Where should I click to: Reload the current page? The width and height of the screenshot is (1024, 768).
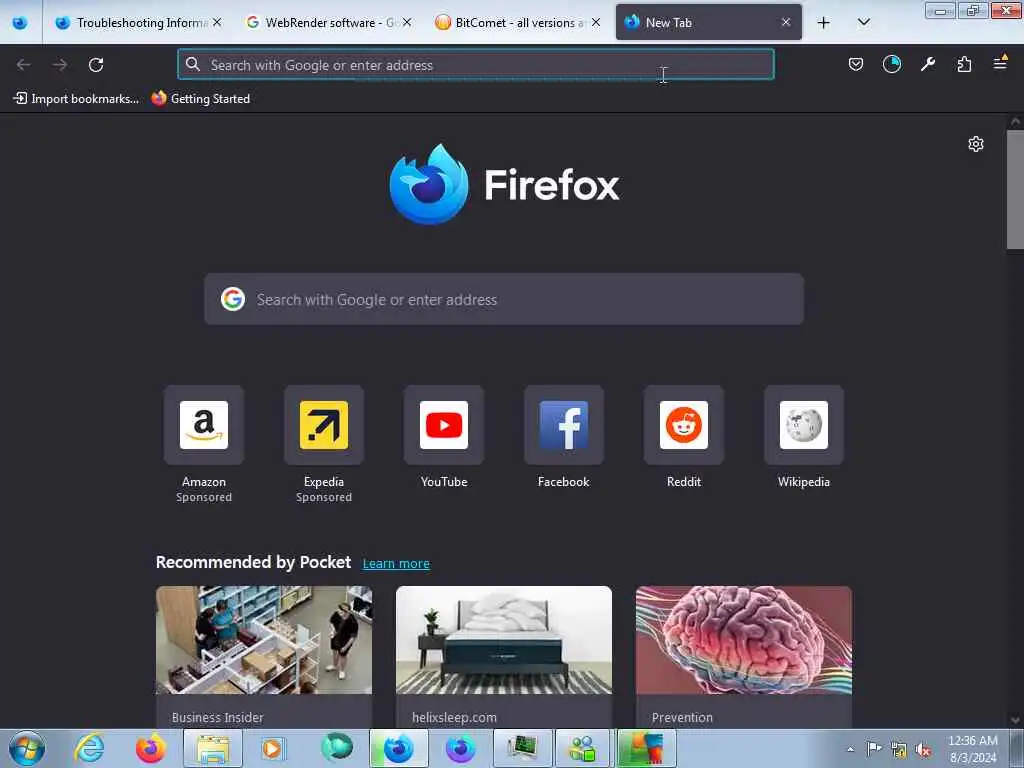pos(96,65)
